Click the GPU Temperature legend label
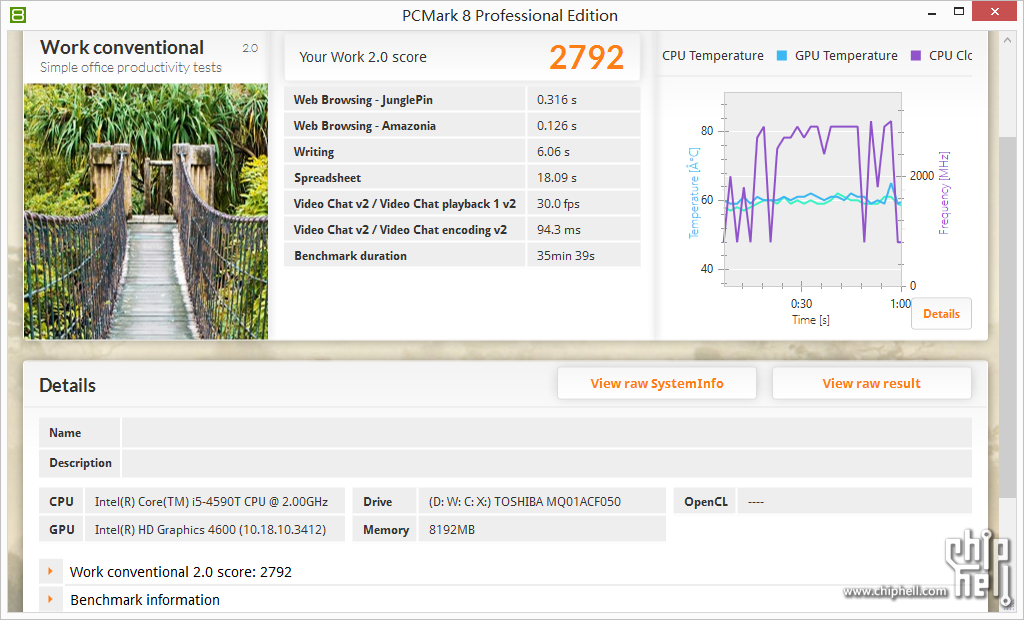Viewport: 1024px width, 620px height. (846, 56)
